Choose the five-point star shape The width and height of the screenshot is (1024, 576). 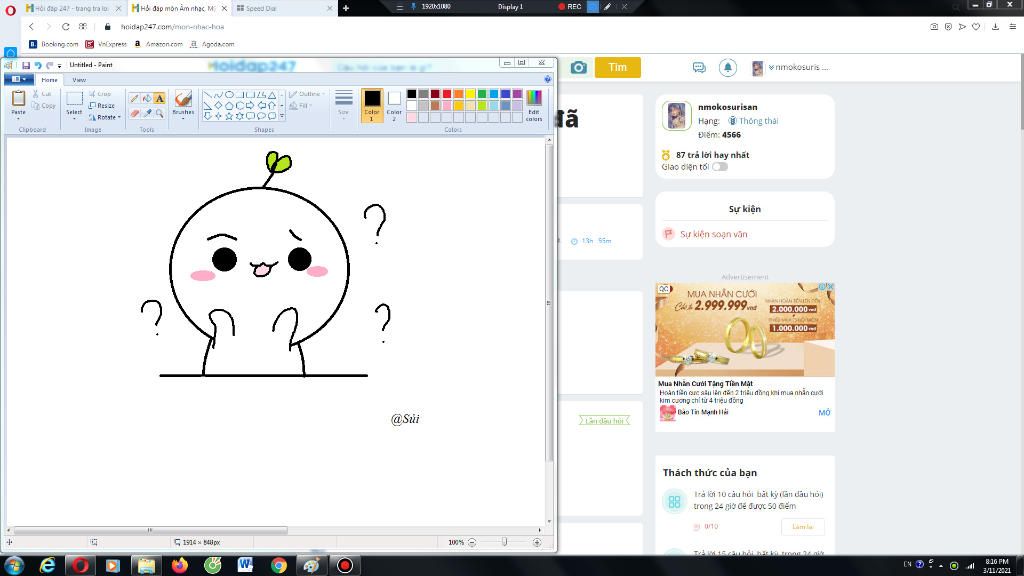pyautogui.click(x=229, y=116)
